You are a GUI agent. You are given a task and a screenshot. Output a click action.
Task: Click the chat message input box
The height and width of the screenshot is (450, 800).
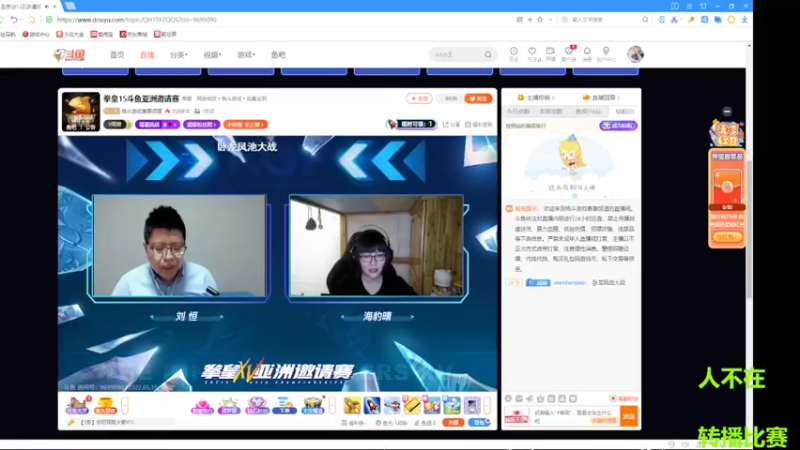(x=574, y=416)
